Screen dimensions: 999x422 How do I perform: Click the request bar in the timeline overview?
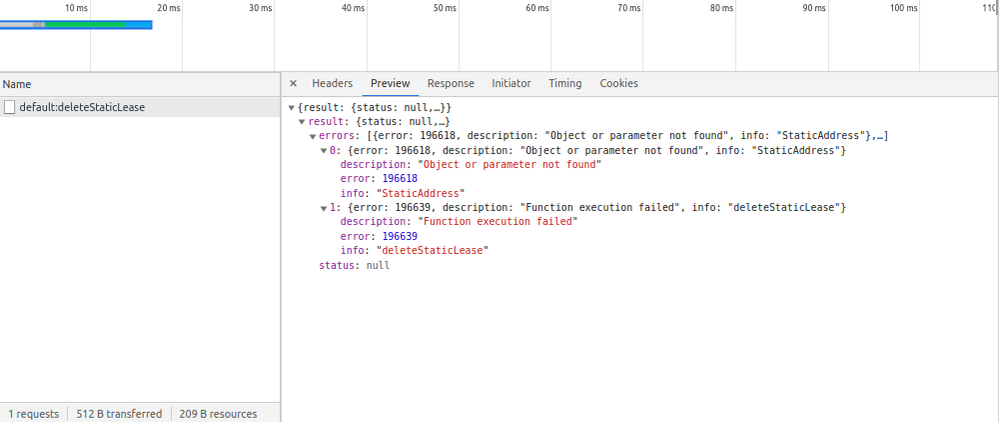click(x=76, y=25)
